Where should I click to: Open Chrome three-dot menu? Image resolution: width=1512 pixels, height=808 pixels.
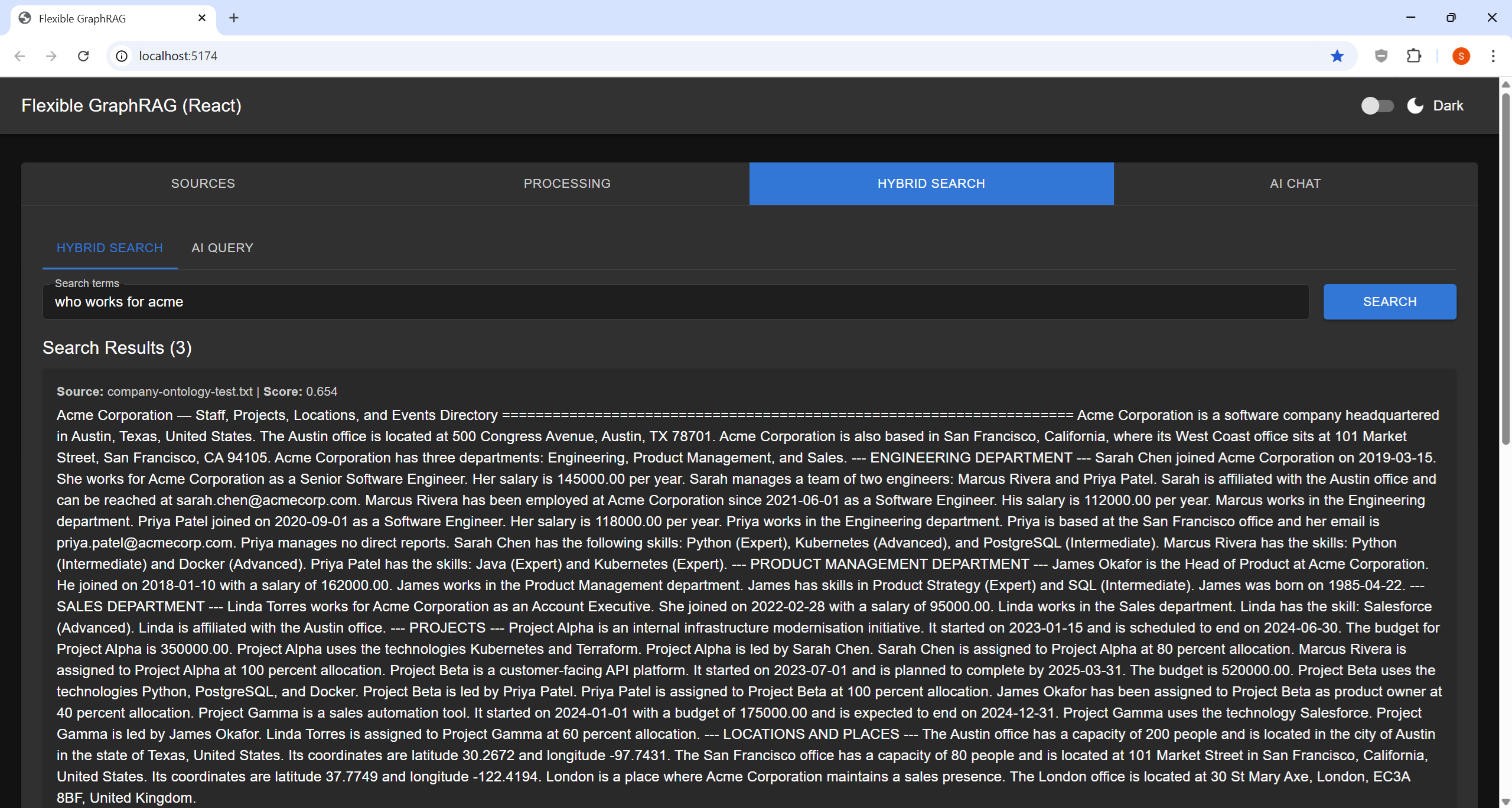1493,56
